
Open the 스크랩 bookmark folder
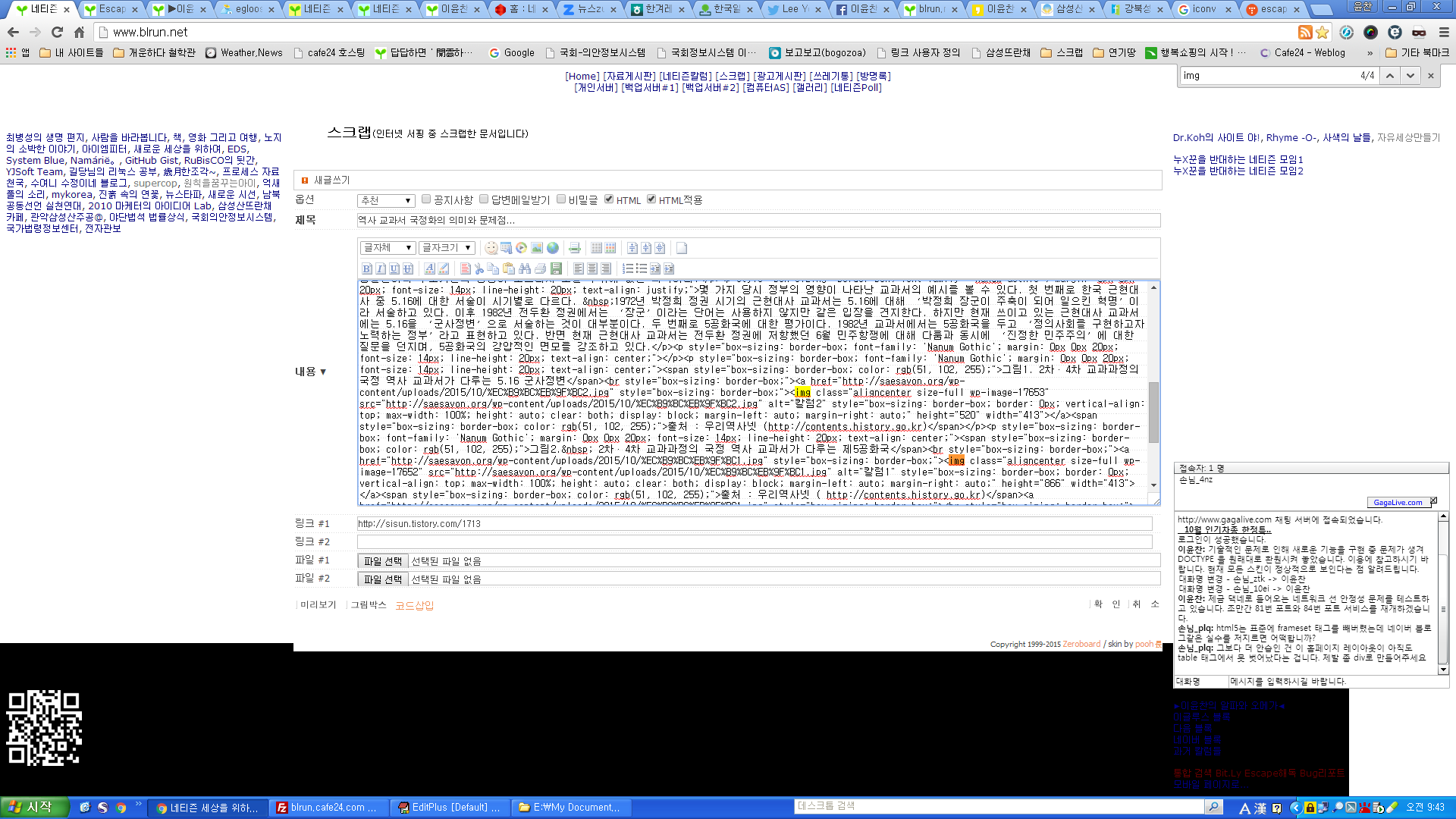(1062, 52)
